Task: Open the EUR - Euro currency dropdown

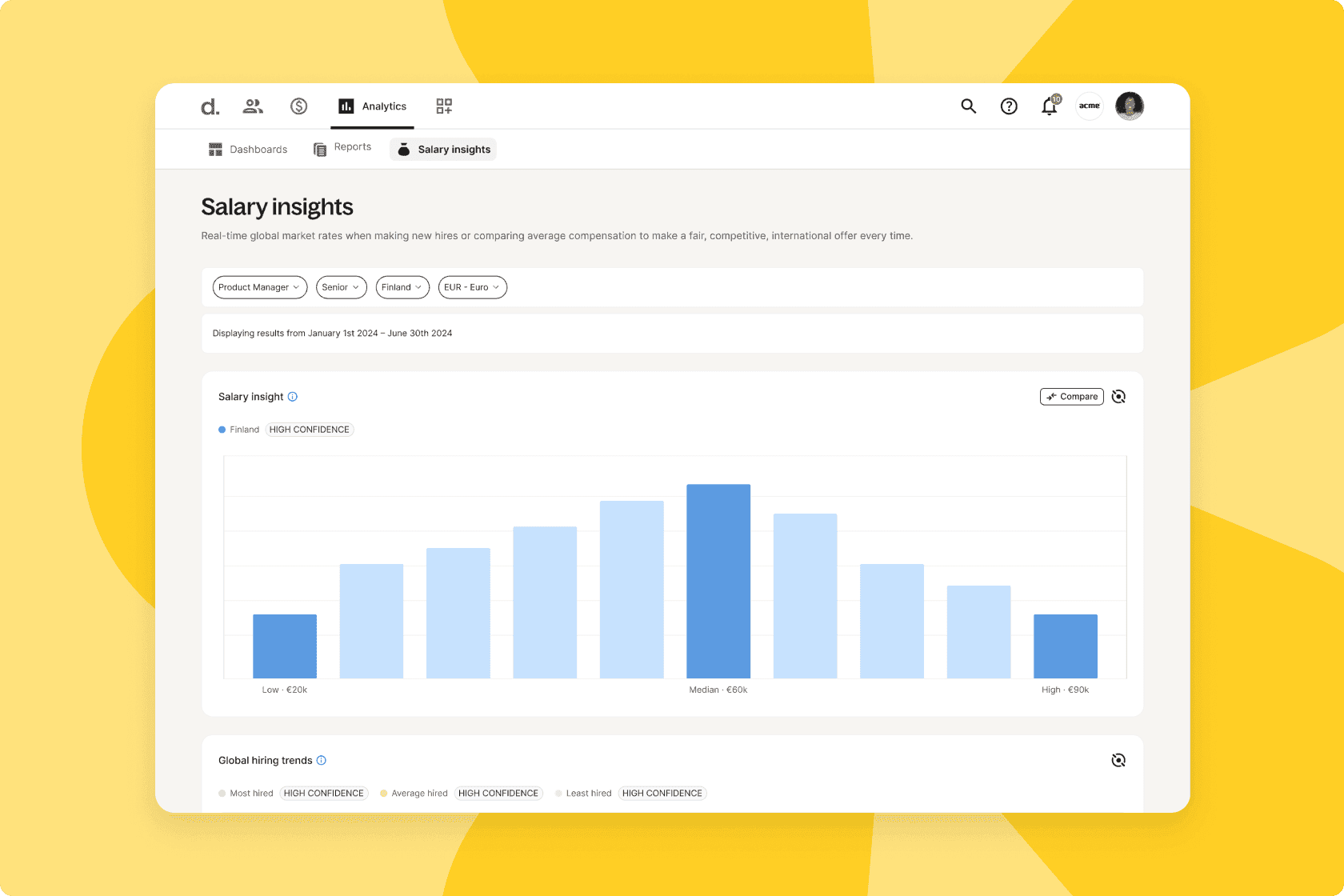Action: 473,287
